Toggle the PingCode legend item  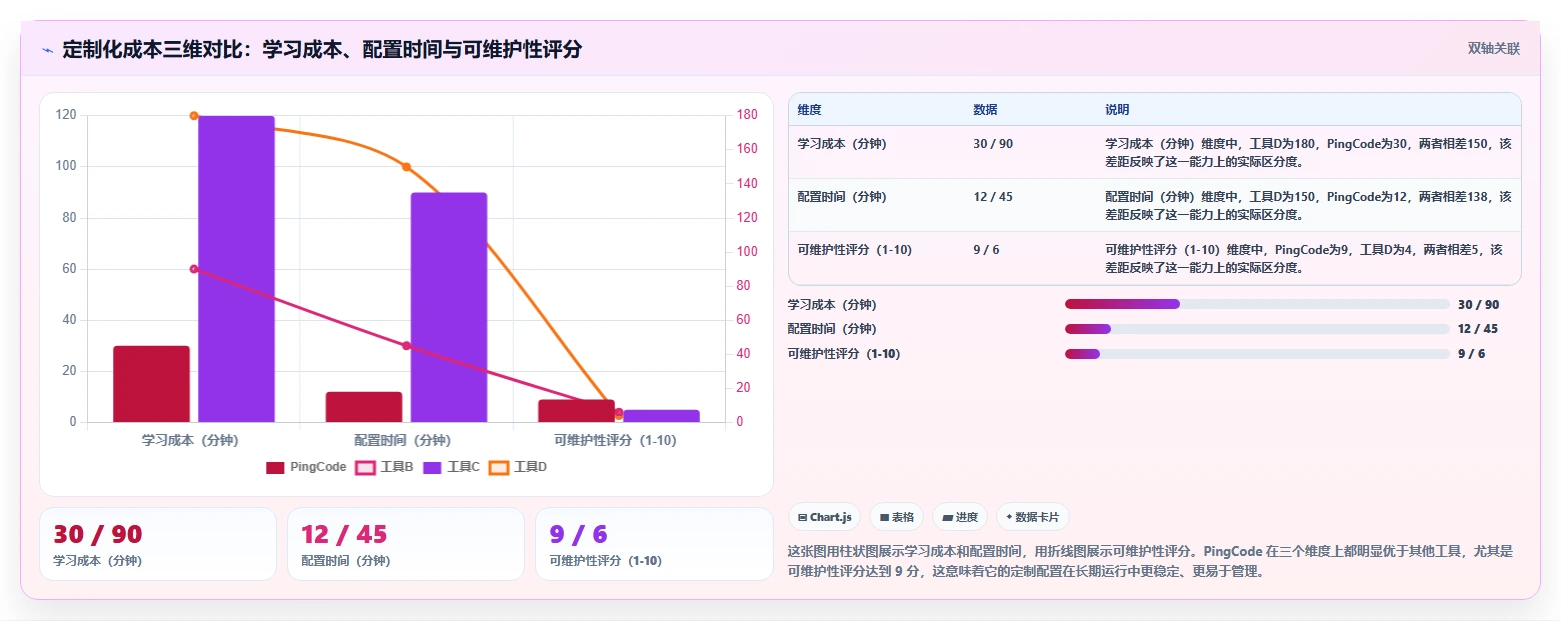click(x=306, y=467)
